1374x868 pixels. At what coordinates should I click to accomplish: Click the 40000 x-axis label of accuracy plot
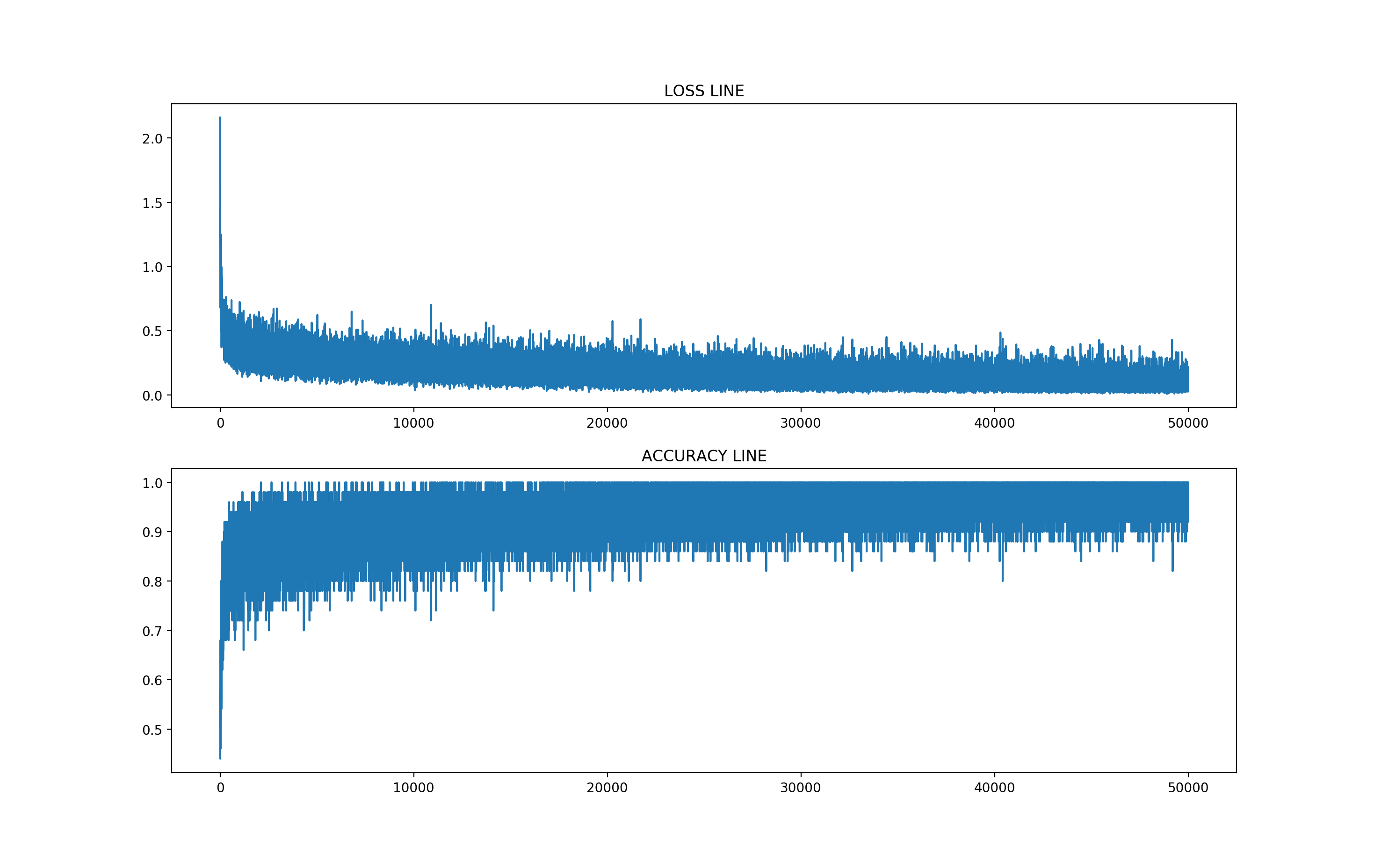pos(994,788)
